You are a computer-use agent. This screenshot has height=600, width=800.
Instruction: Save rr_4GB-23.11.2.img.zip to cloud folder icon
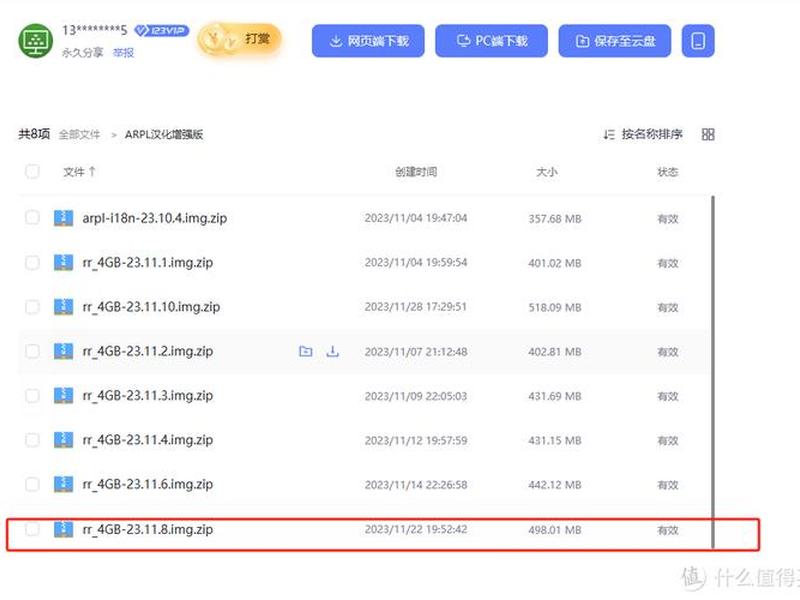click(306, 351)
